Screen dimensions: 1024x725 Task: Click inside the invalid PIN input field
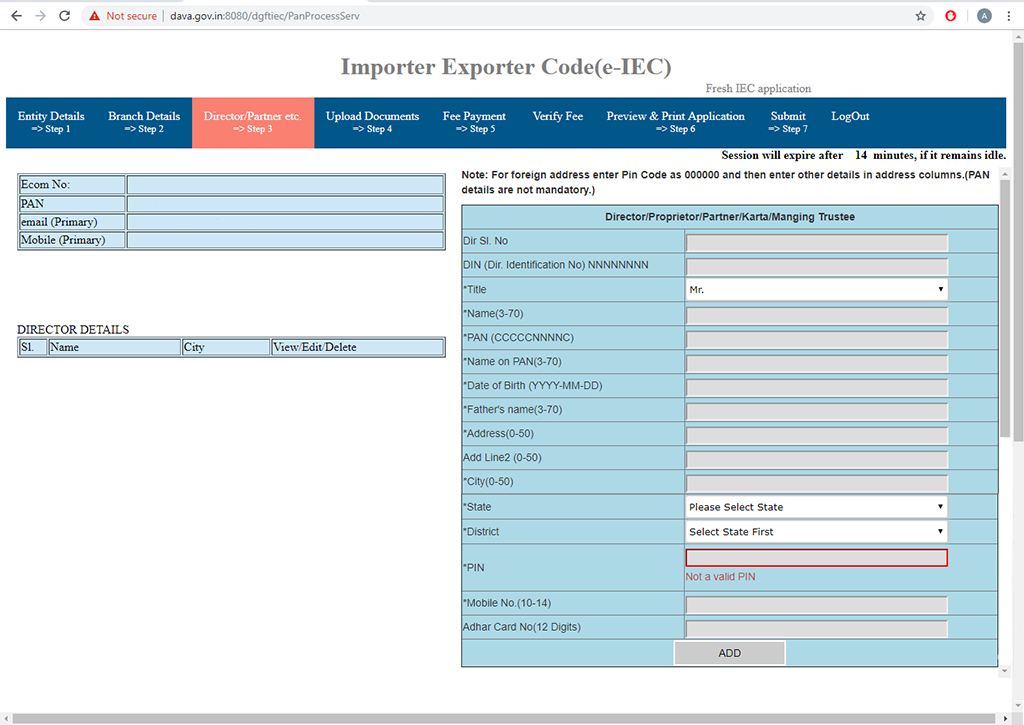point(815,557)
